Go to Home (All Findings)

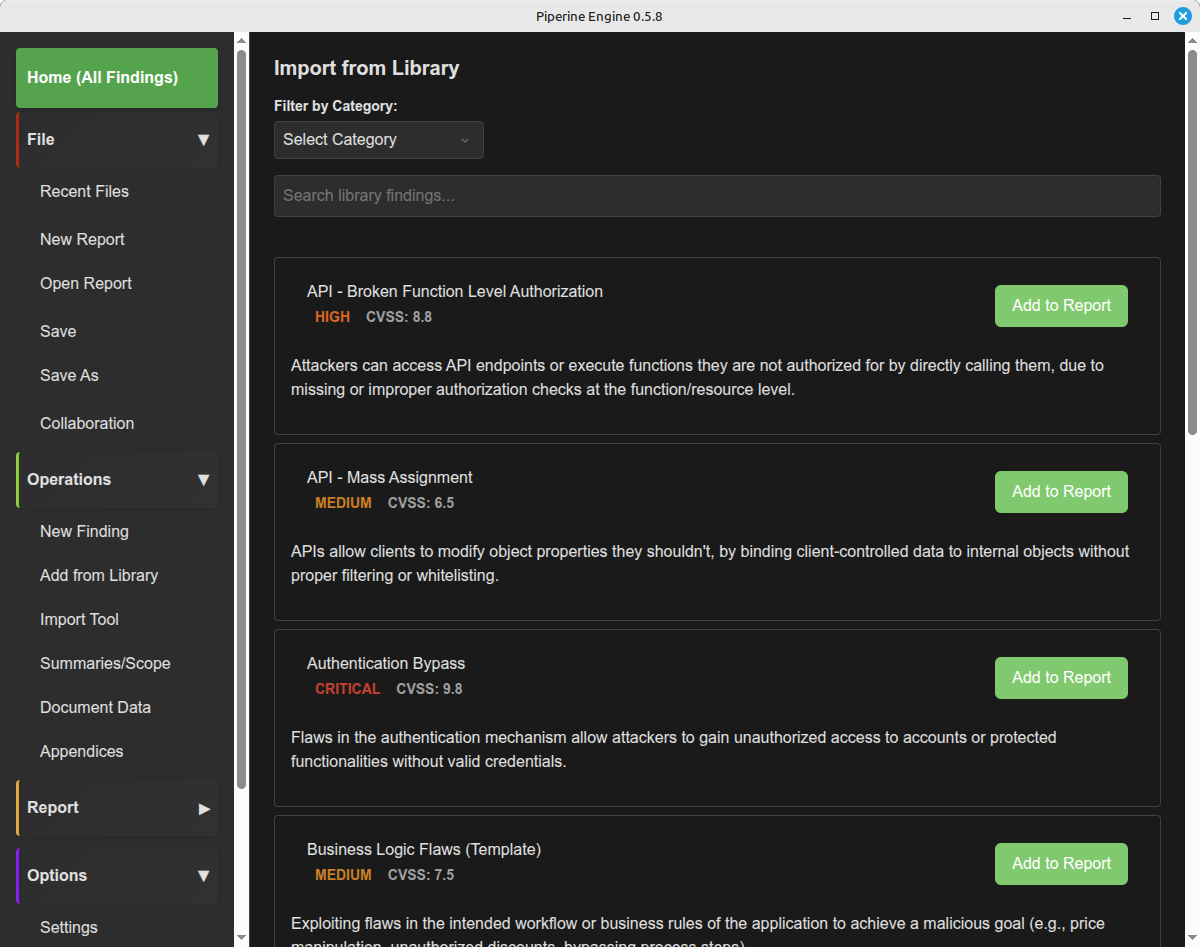point(116,78)
